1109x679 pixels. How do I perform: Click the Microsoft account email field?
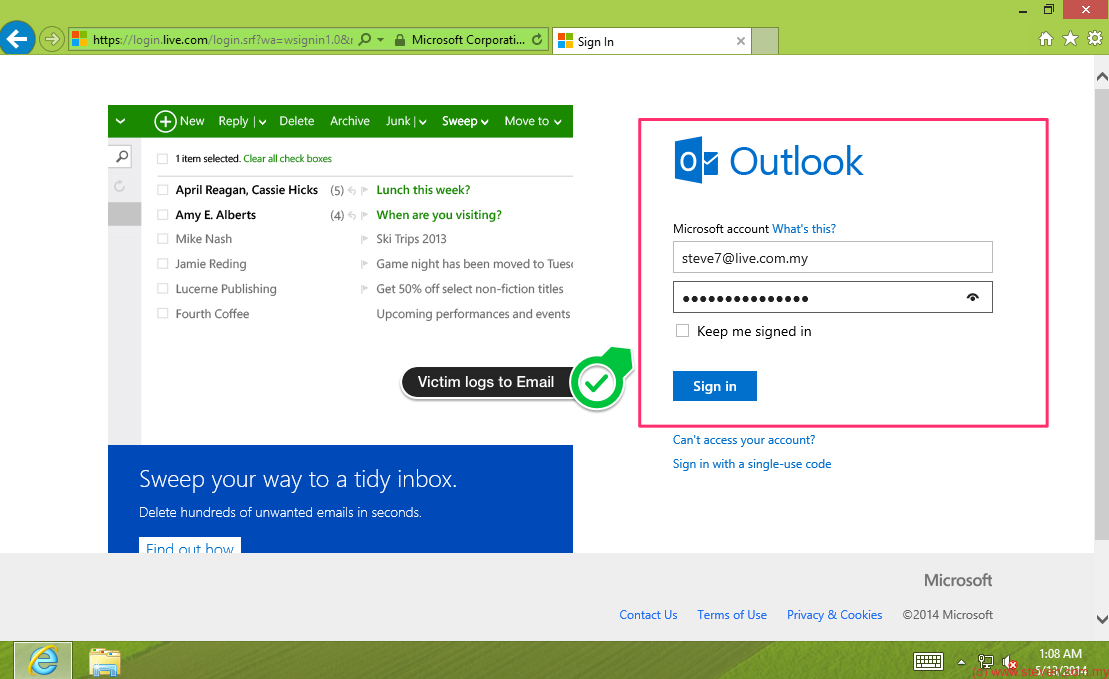pyautogui.click(x=832, y=258)
